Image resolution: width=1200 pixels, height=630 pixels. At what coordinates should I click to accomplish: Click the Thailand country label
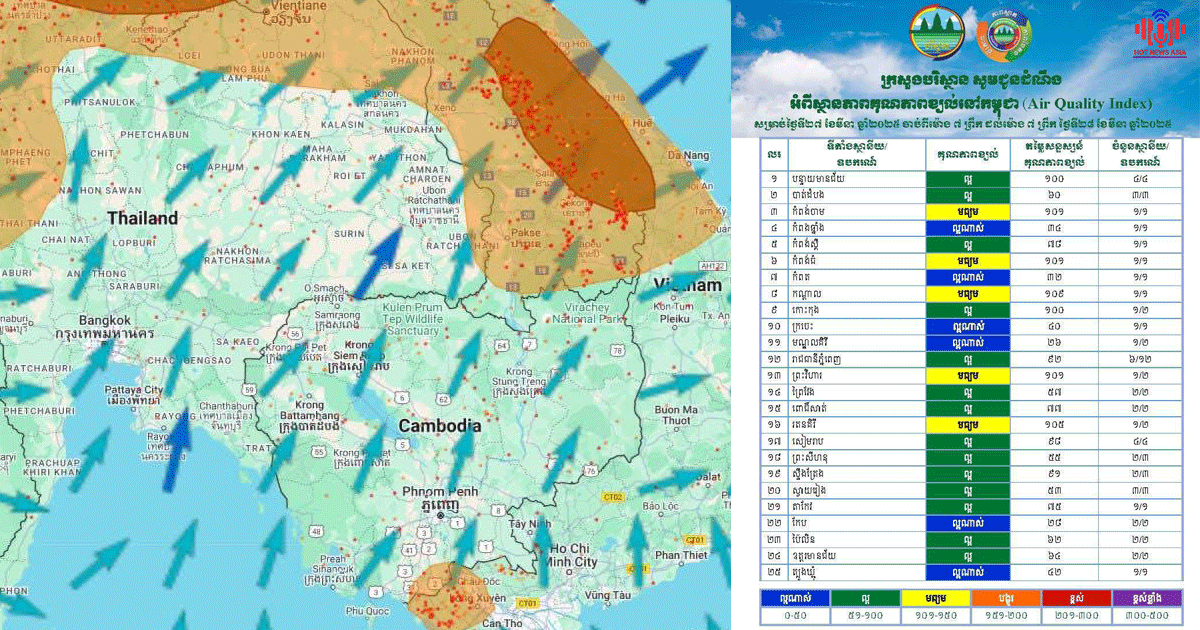142,218
